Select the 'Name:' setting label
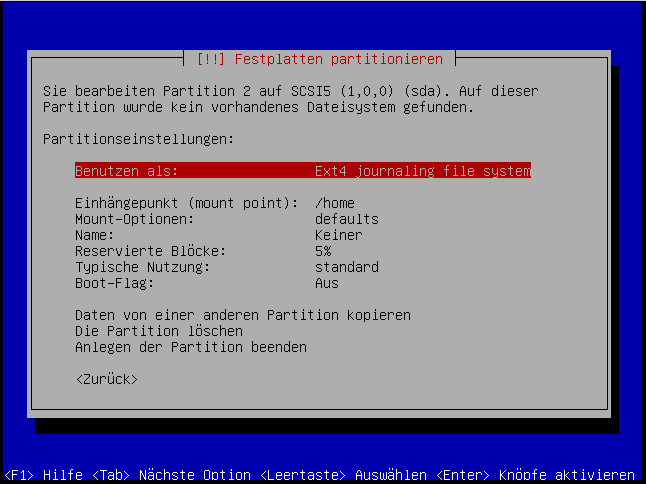Screen dimensions: 646x484 95,235
